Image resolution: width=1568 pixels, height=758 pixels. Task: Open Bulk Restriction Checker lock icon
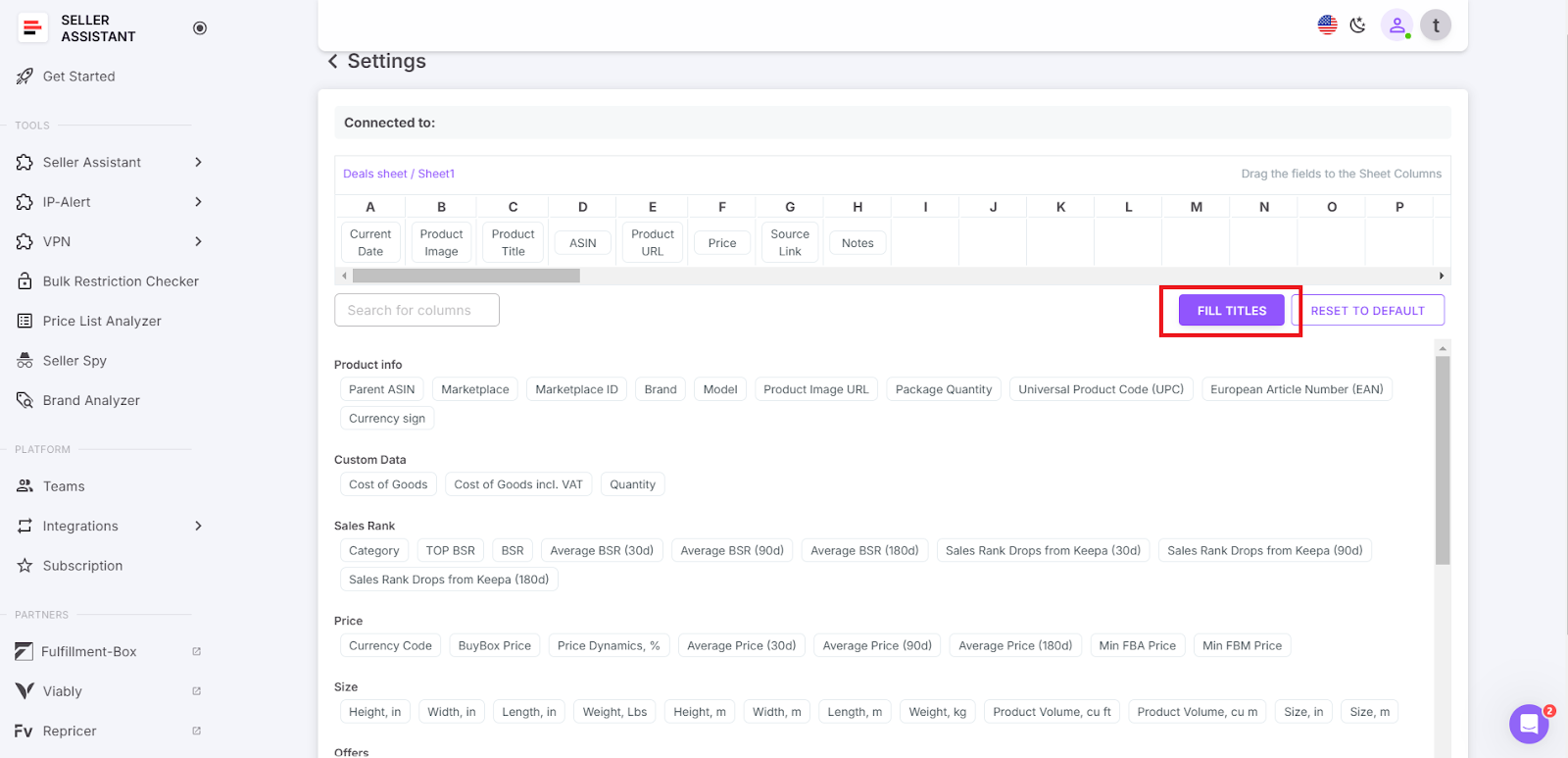pos(24,281)
